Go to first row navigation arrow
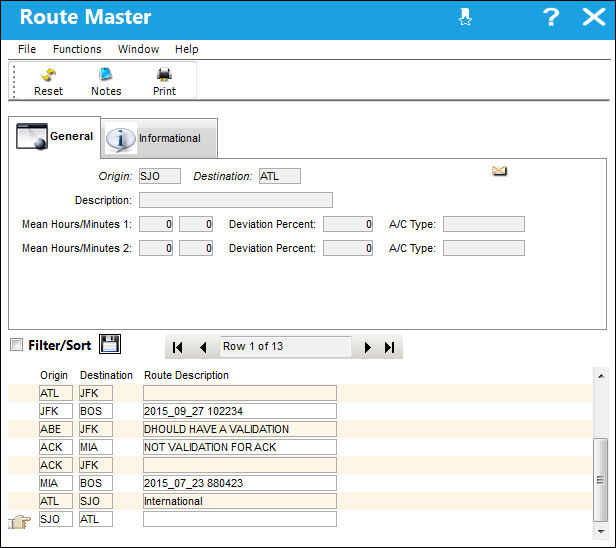Image resolution: width=616 pixels, height=548 pixels. click(x=178, y=347)
